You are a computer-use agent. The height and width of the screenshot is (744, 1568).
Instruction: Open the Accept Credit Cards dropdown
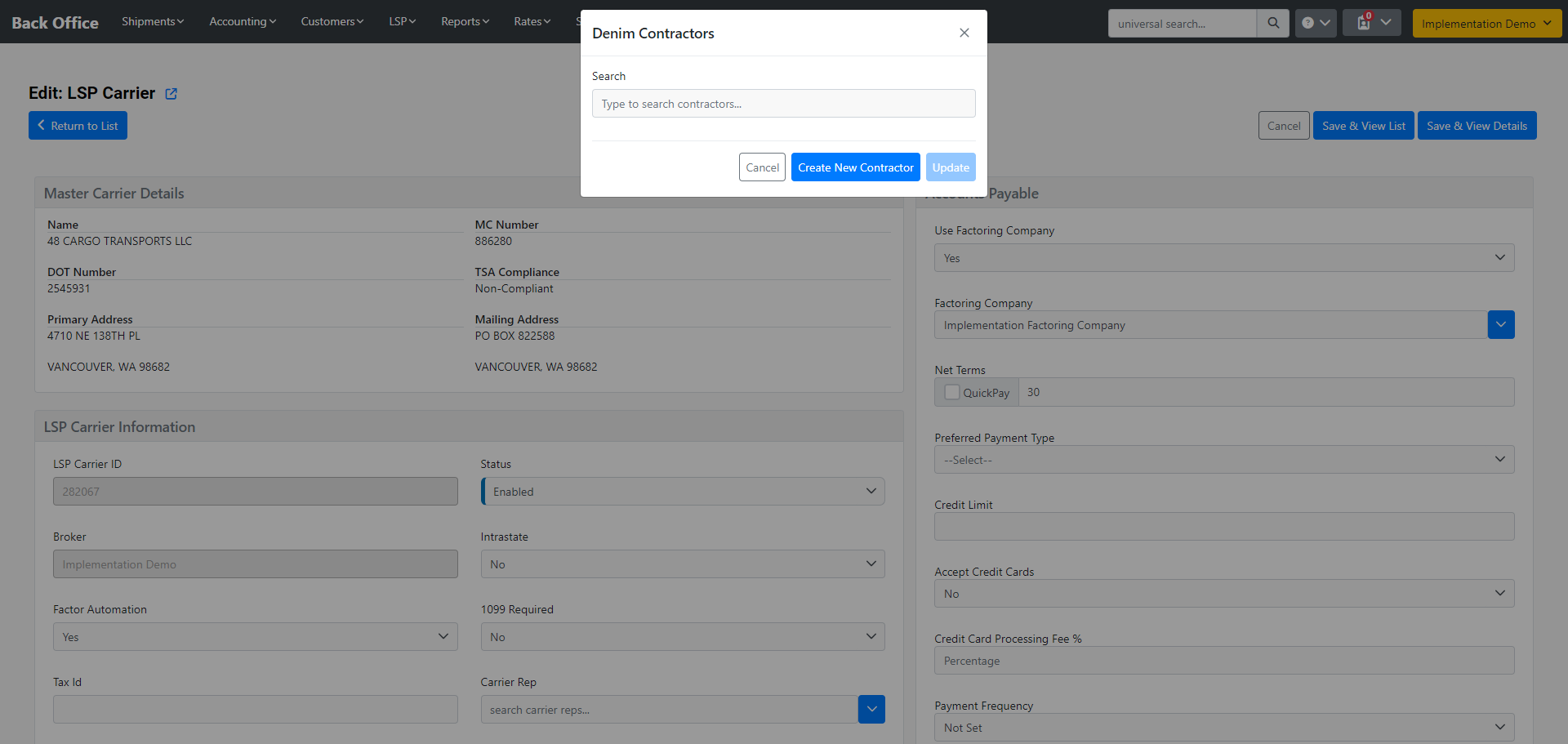click(x=1224, y=594)
